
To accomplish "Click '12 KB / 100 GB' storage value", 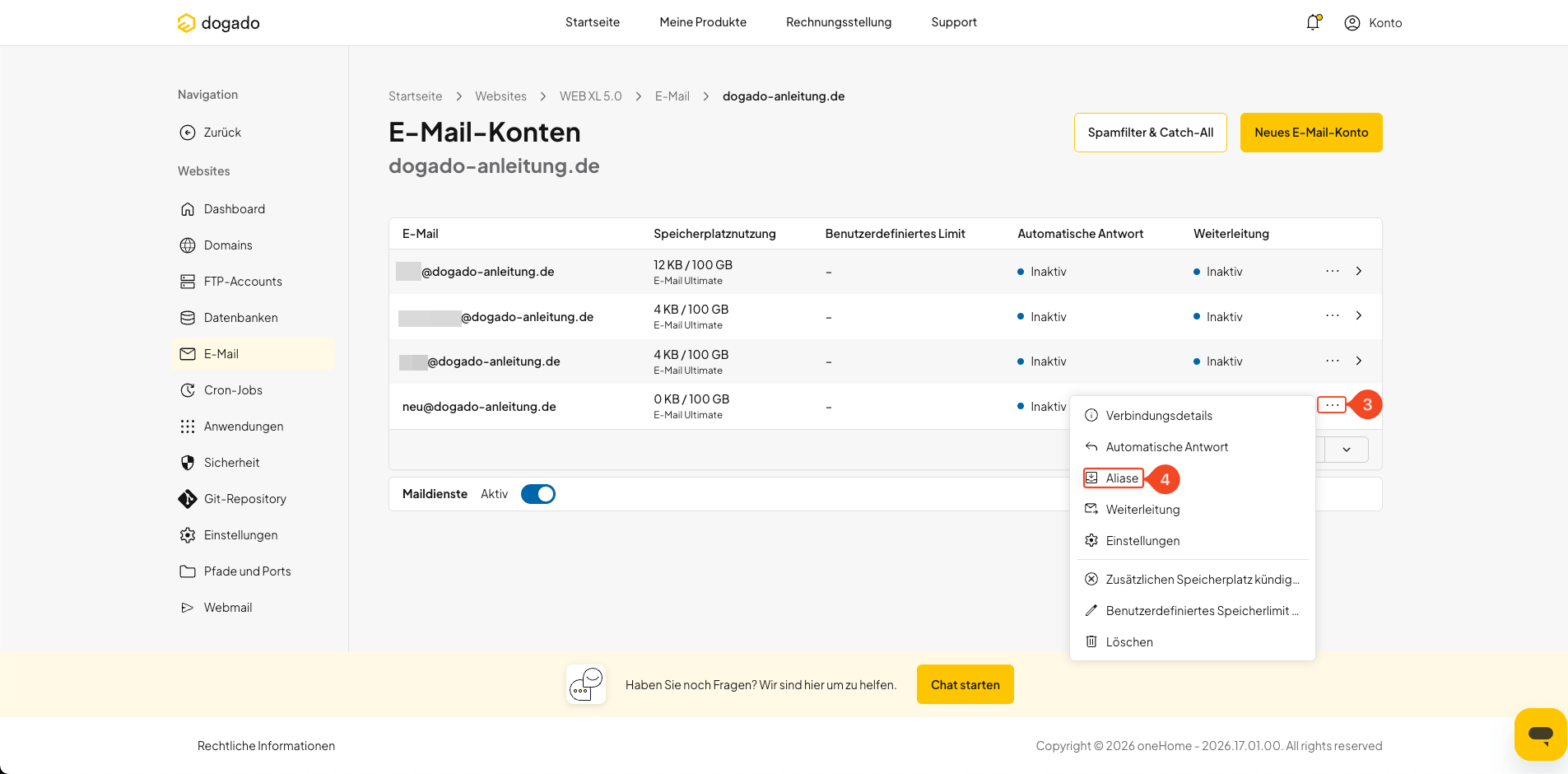I will [x=693, y=265].
